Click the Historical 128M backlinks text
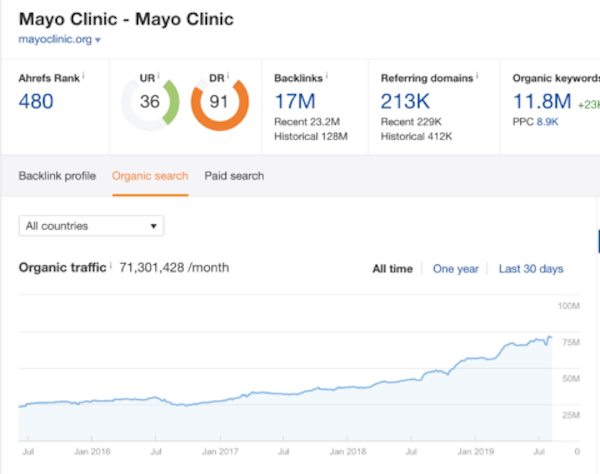 [311, 136]
